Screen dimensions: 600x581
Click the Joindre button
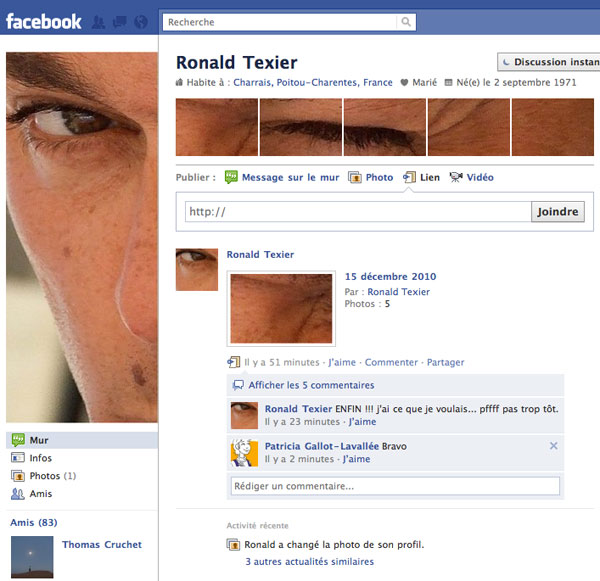[x=558, y=212]
